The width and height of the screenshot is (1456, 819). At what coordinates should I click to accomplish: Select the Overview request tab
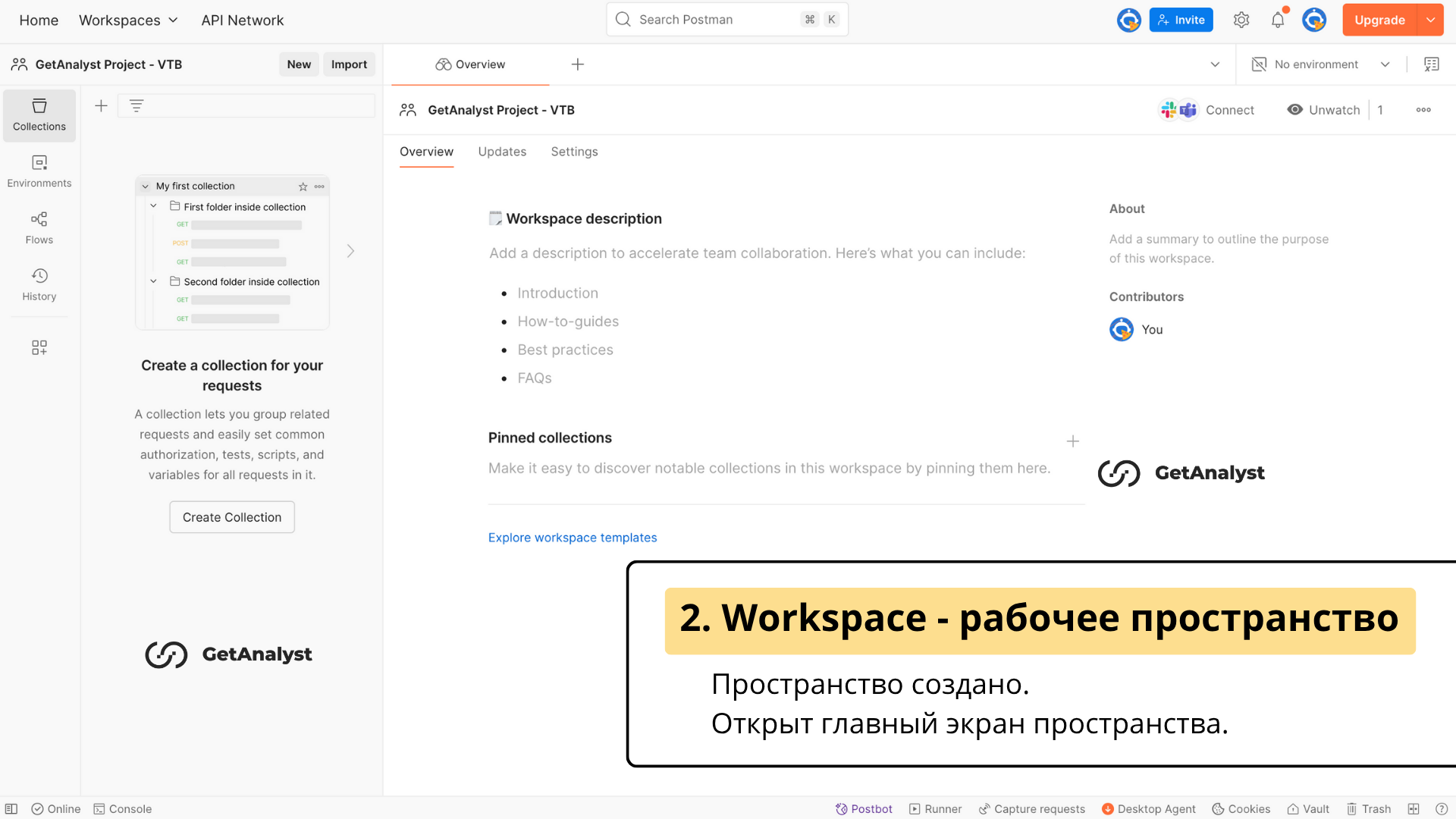(x=470, y=64)
